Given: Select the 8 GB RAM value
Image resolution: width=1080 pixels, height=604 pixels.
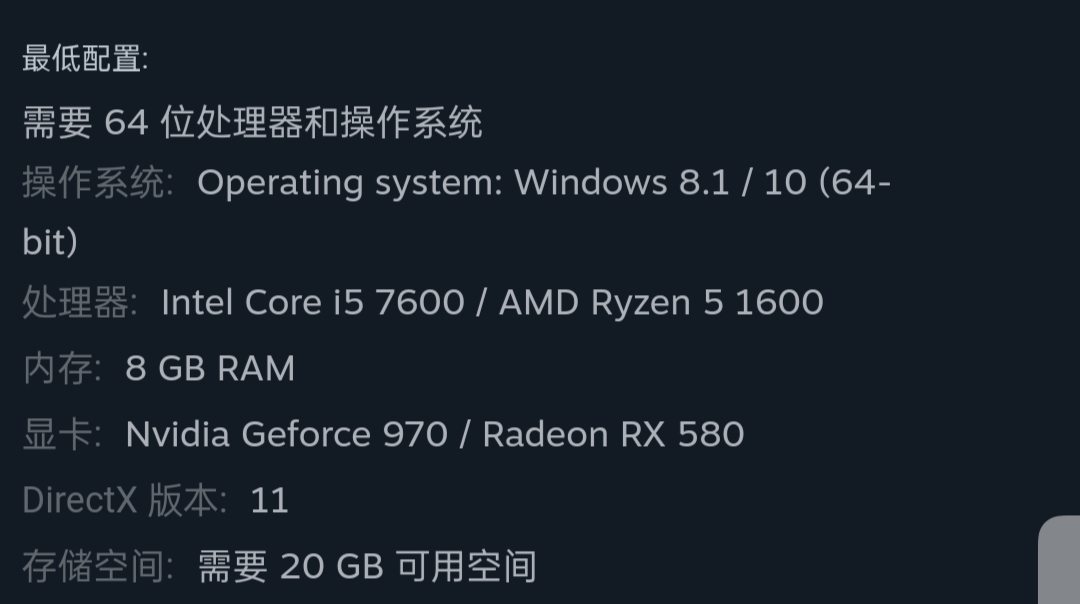Looking at the screenshot, I should coord(210,368).
